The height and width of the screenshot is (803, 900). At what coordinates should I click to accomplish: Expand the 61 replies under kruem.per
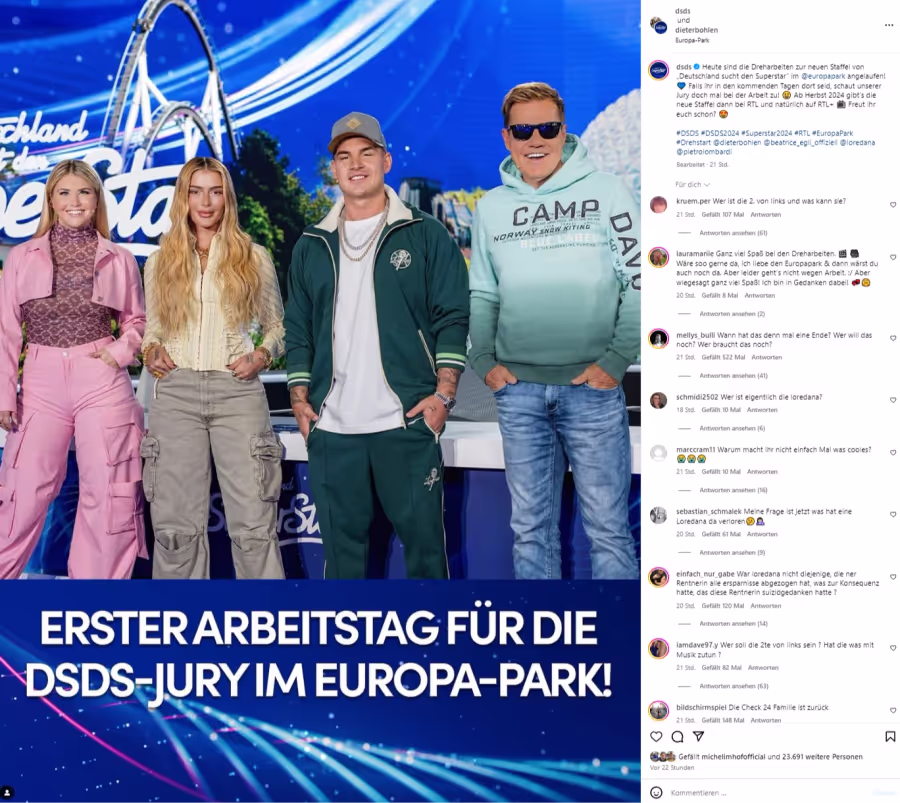[x=733, y=233]
